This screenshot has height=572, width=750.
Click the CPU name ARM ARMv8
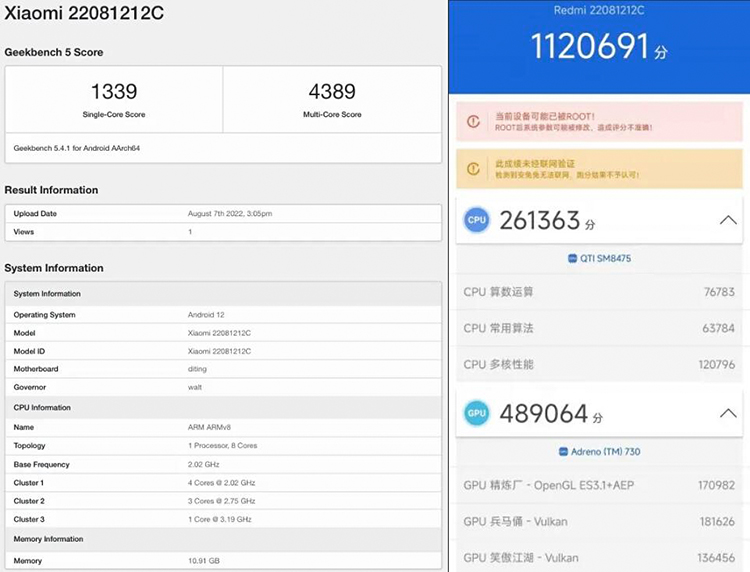click(209, 427)
